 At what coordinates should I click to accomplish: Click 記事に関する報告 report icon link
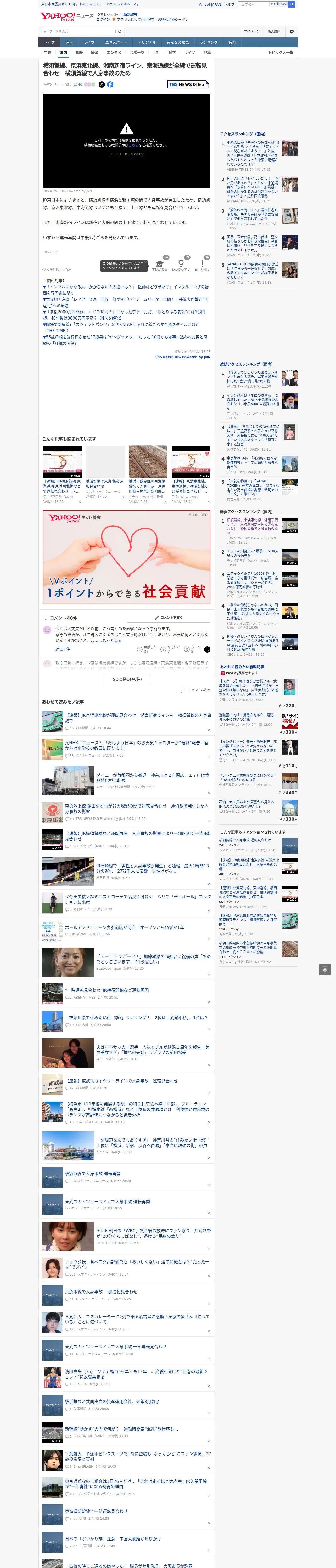click(x=57, y=269)
